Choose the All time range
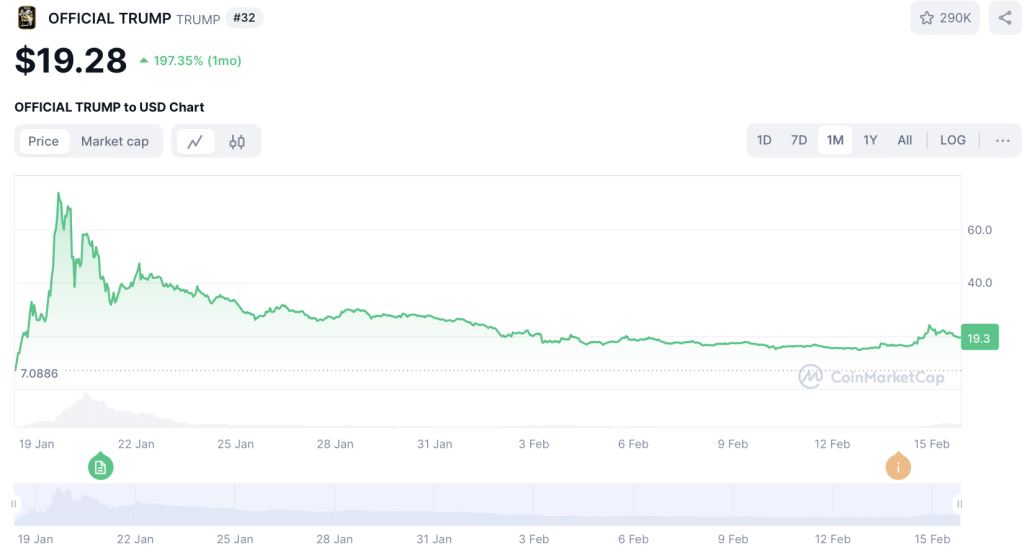 click(904, 140)
